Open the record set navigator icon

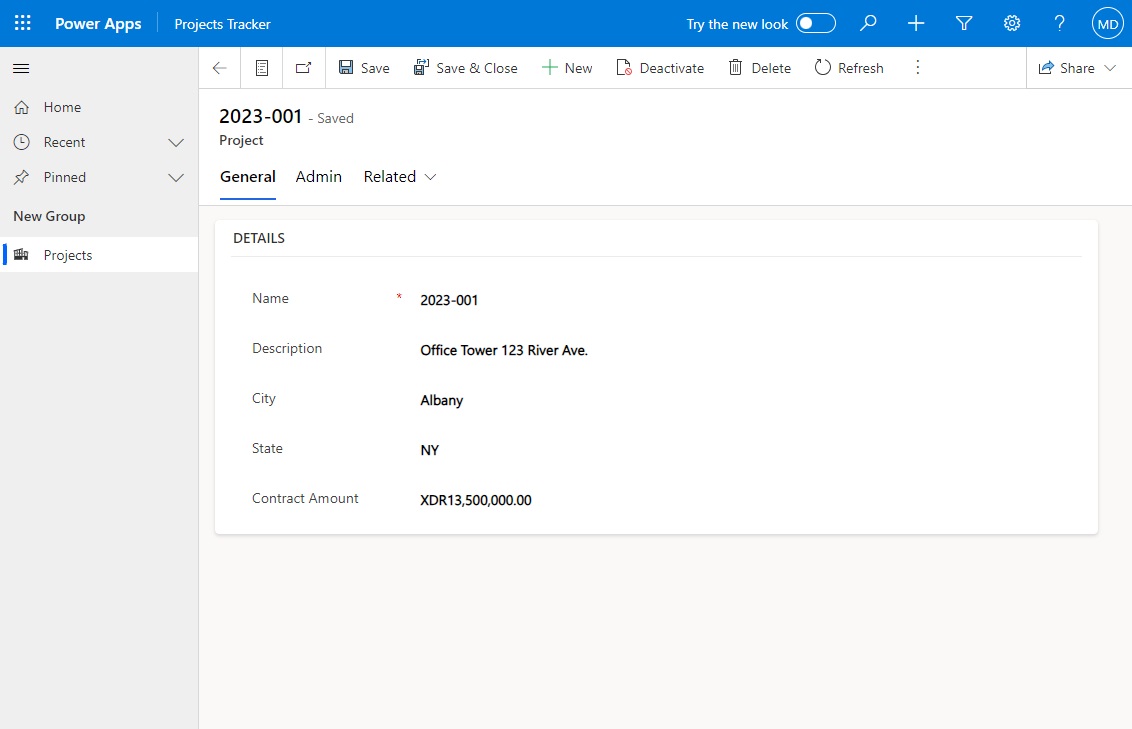tap(261, 67)
